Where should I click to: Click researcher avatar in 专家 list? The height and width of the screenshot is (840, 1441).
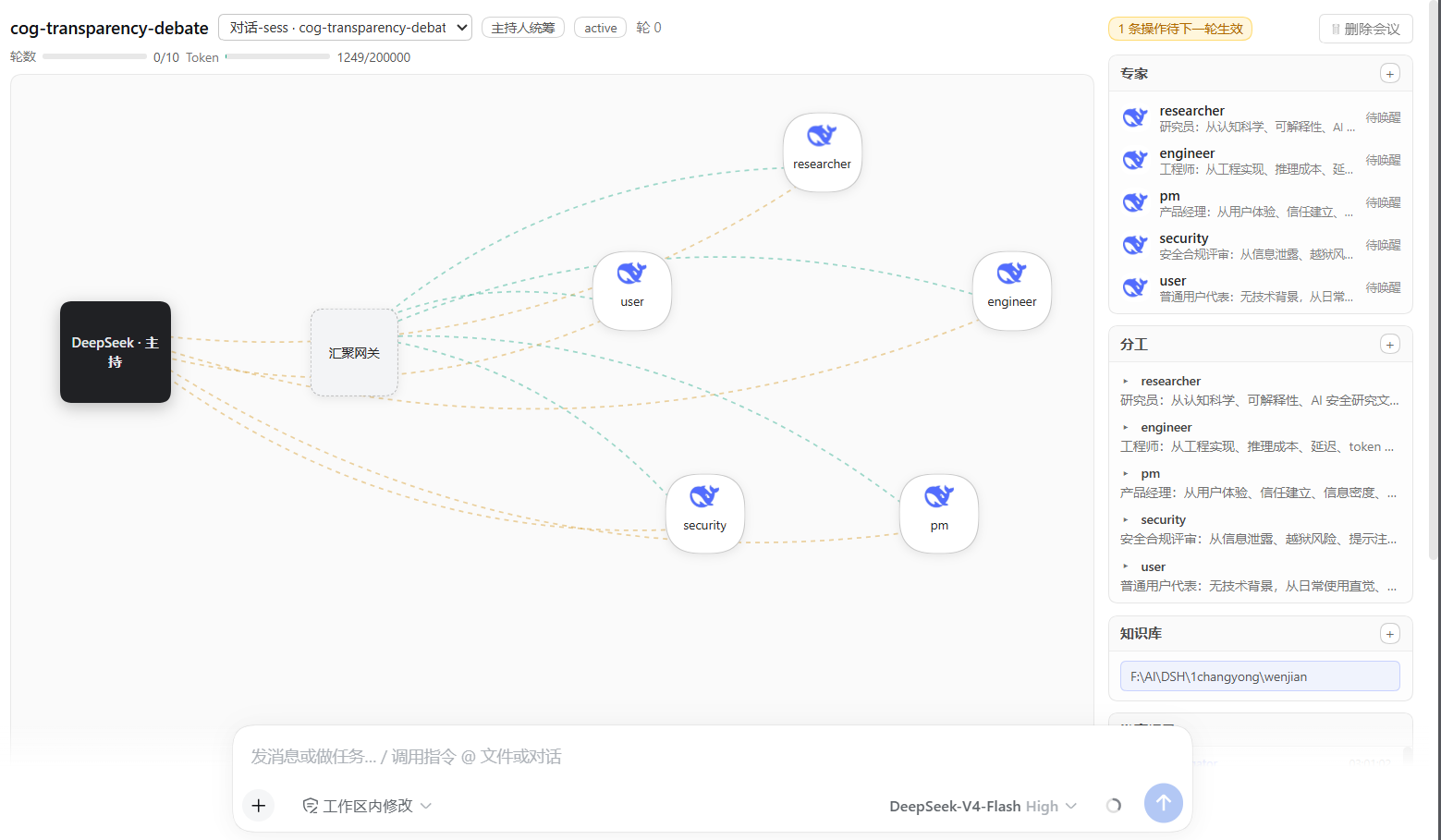1135,118
